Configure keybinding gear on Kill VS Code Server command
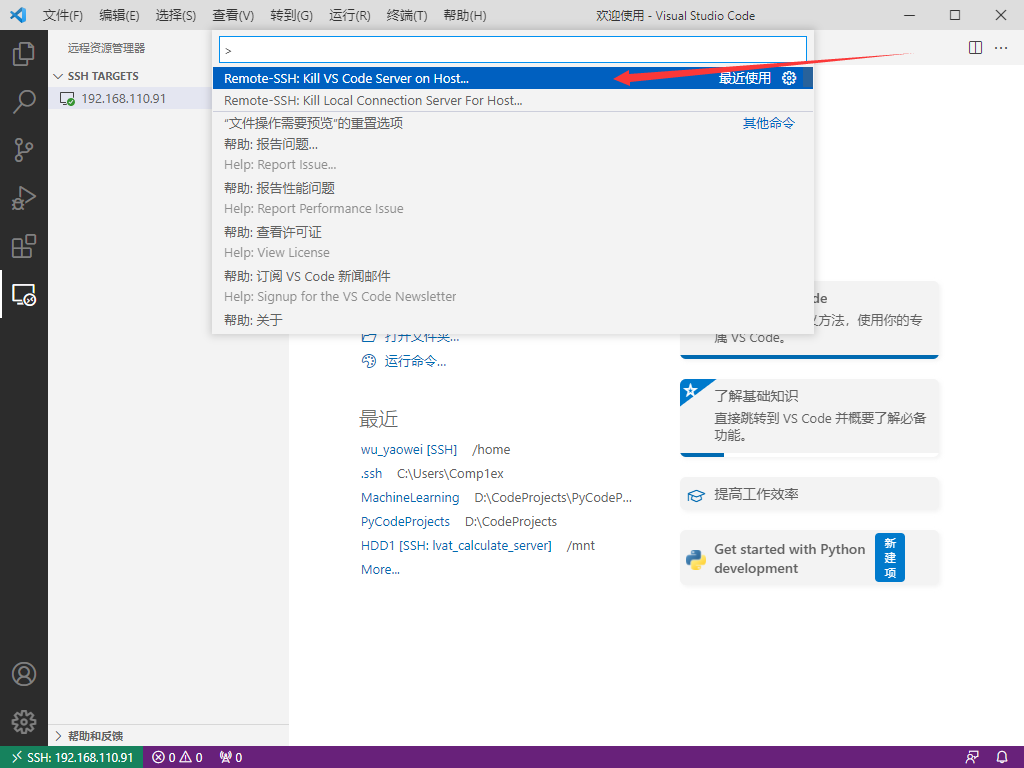This screenshot has width=1024, height=768. point(789,78)
